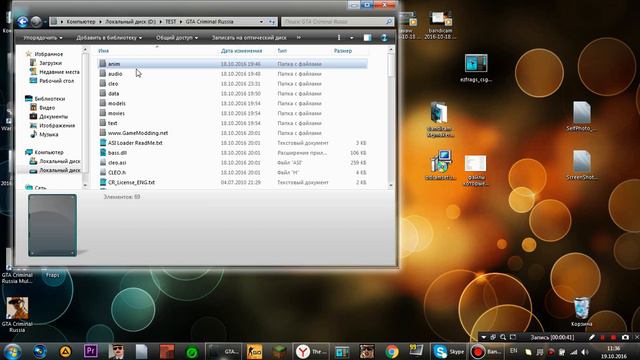This screenshot has height=360, width=640.
Task: Sort by the Размер column header
Action: [342, 51]
